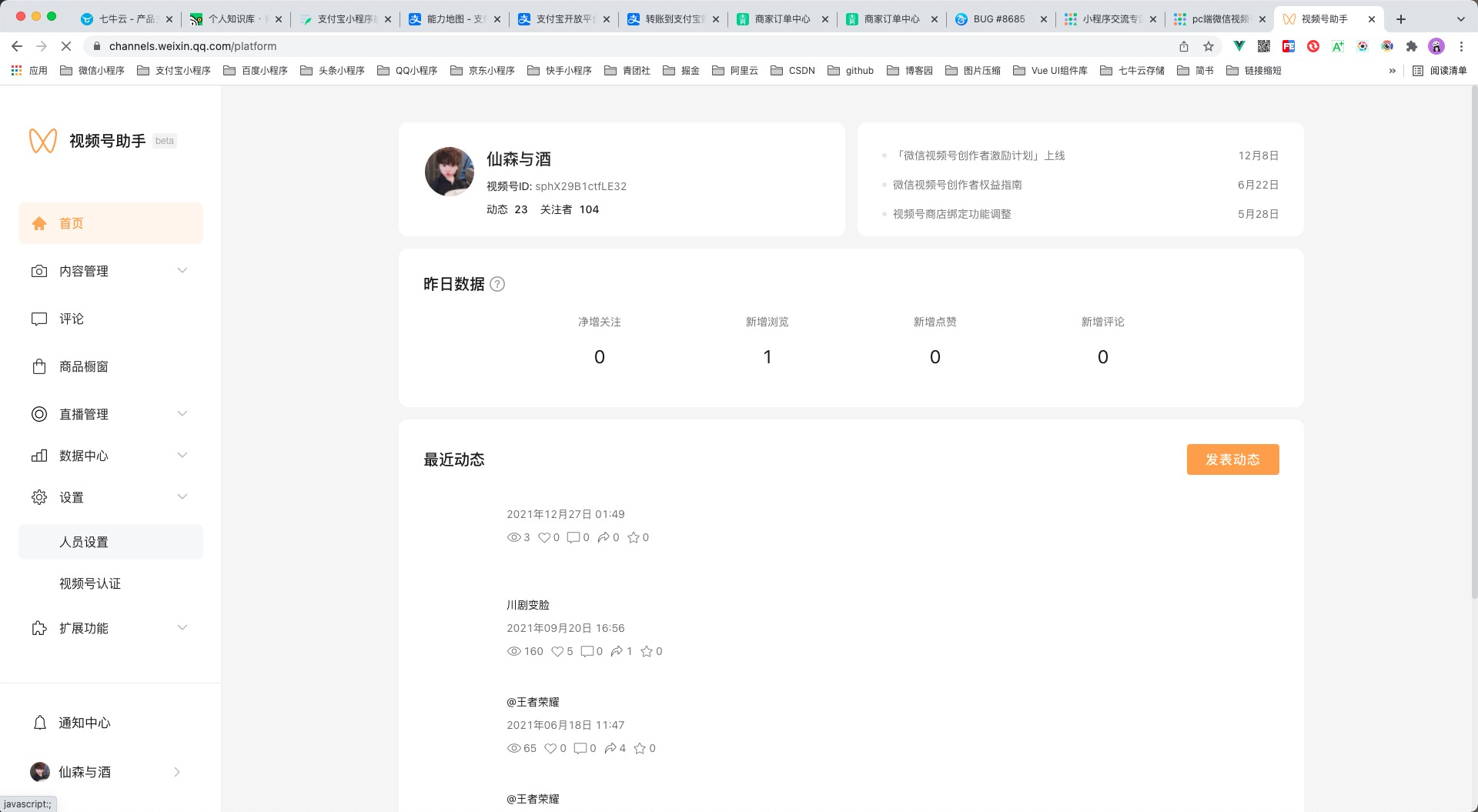Click the address bar URL field
The height and width of the screenshot is (812, 1478).
tap(631, 46)
